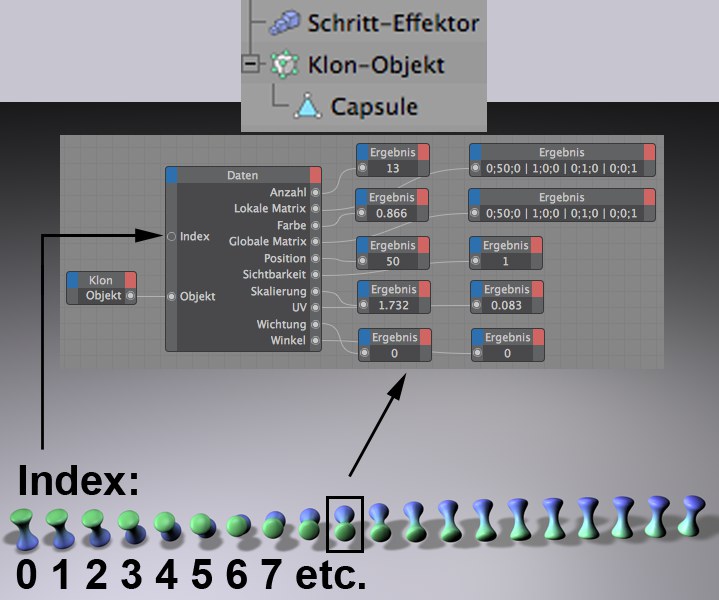Select the Klon node title bar
The width and height of the screenshot is (719, 600).
tap(101, 280)
